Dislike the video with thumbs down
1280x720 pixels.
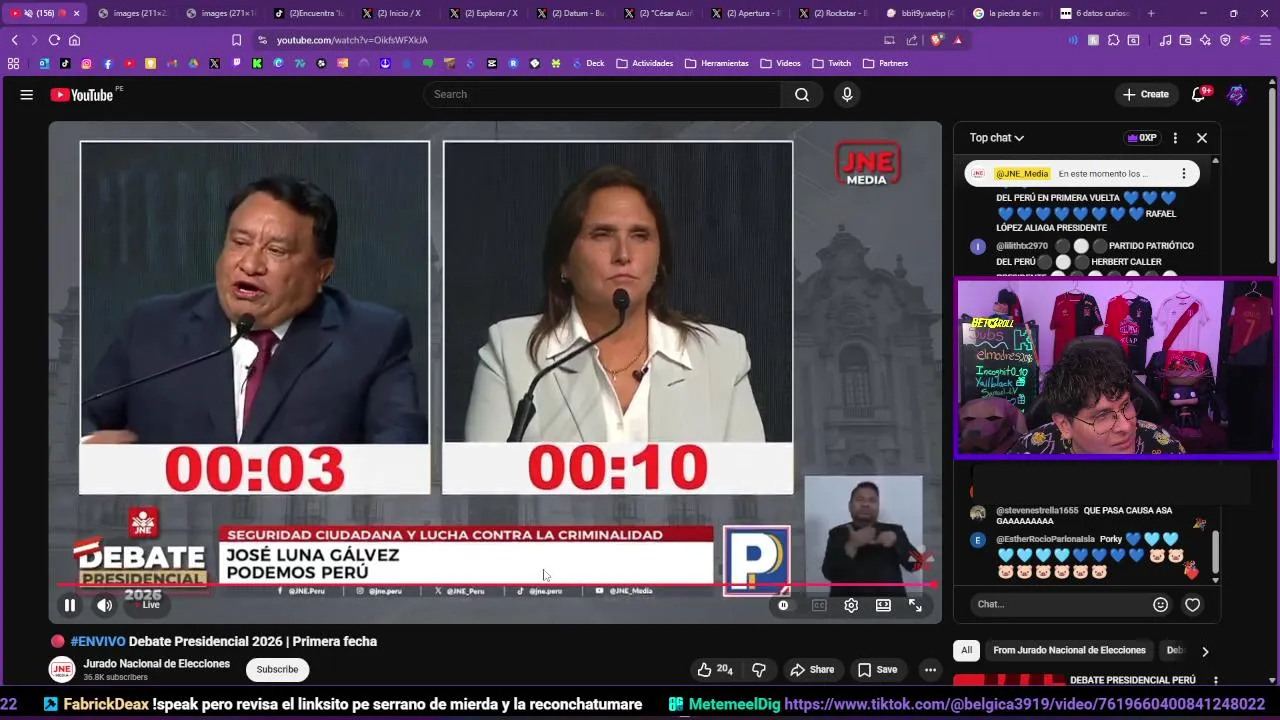point(759,670)
